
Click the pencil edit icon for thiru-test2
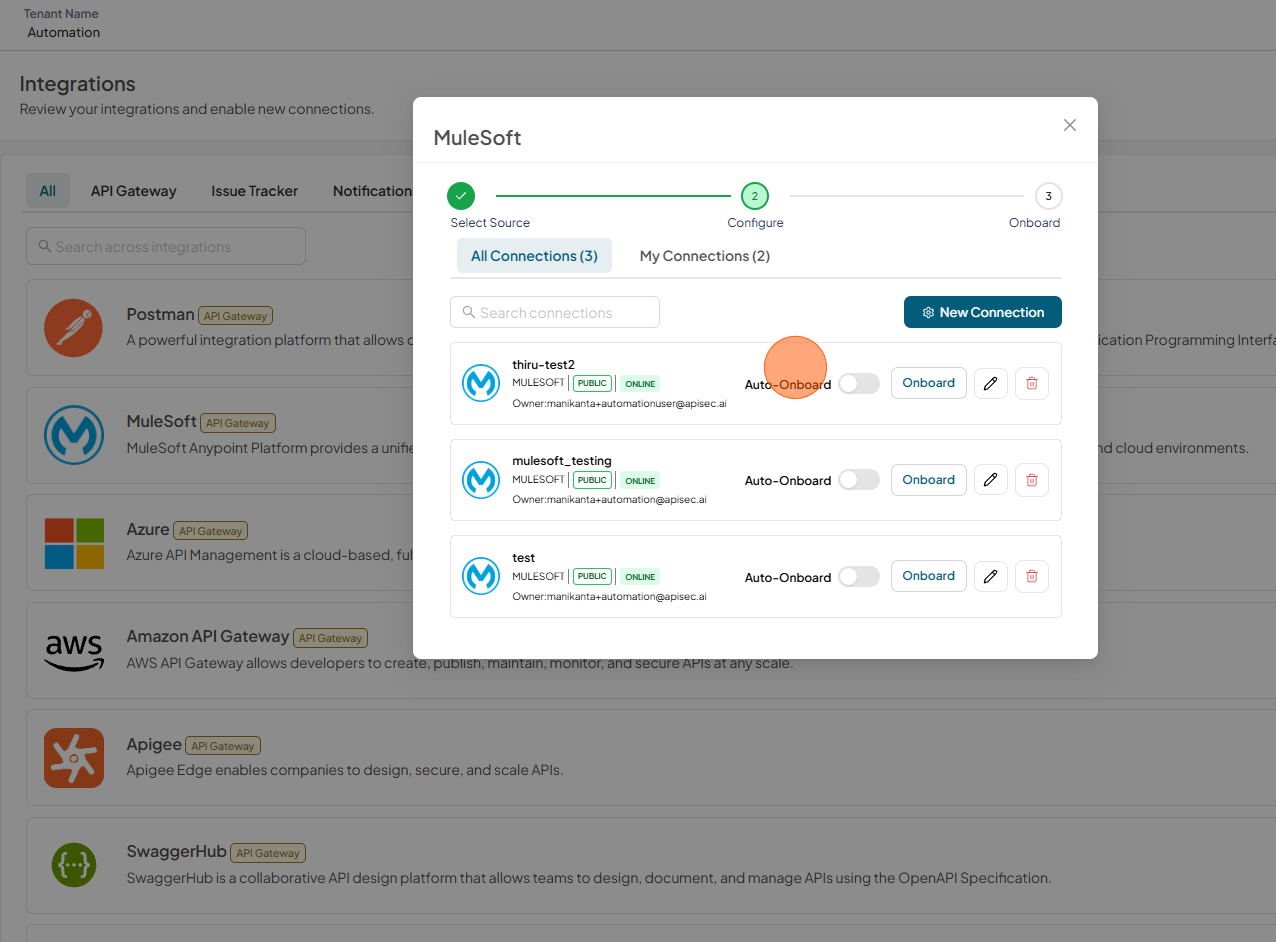pyautogui.click(x=991, y=383)
